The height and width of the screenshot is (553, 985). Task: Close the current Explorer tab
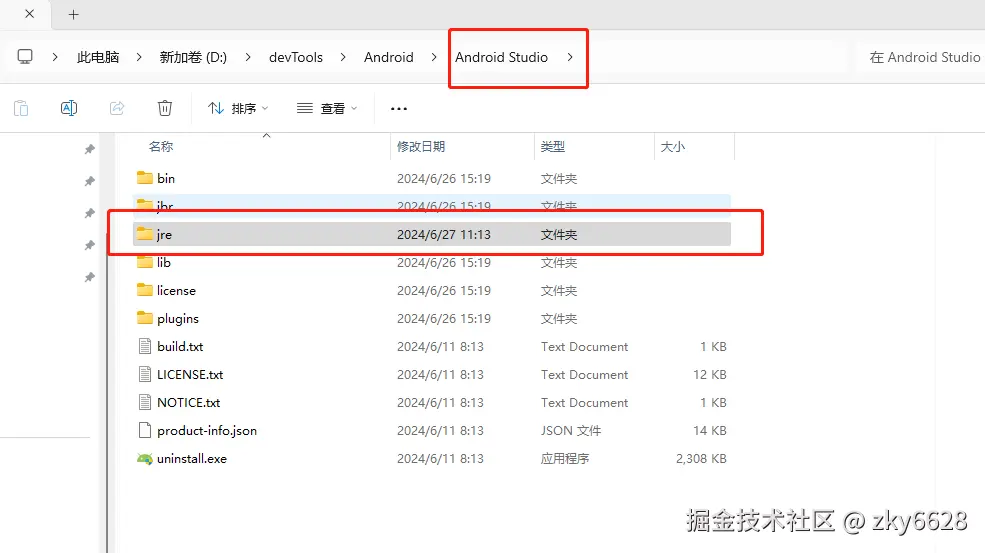click(30, 14)
